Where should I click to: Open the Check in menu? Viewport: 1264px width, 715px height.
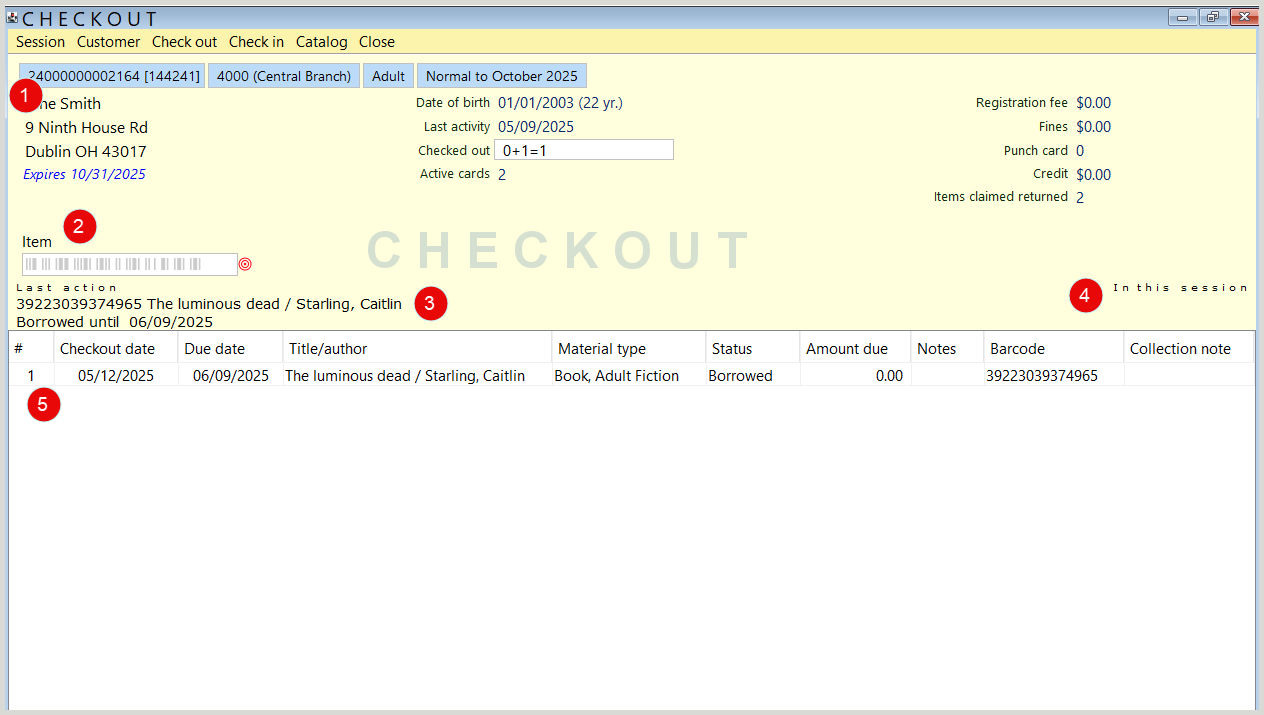(256, 42)
